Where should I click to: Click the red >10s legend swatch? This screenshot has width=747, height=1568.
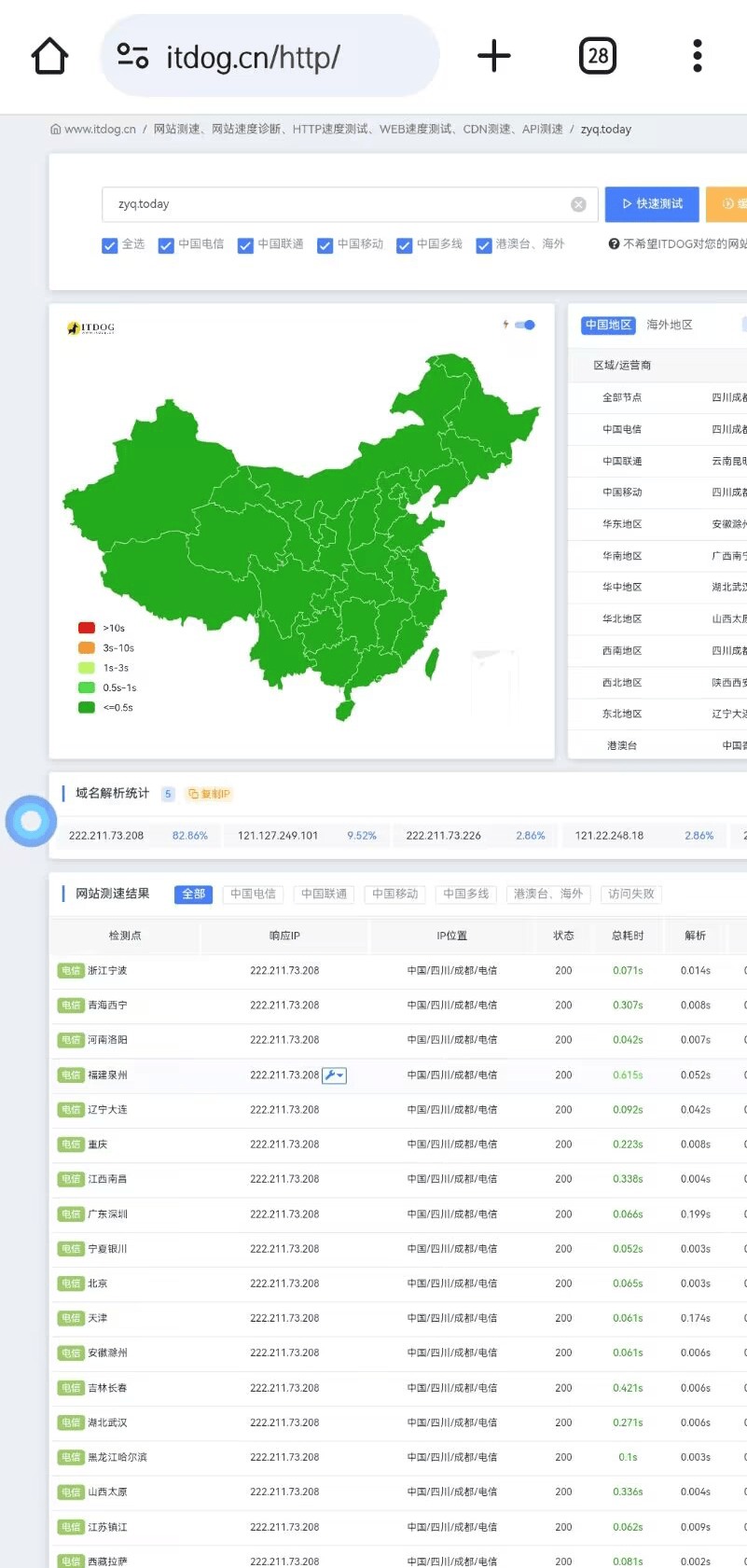(x=87, y=628)
